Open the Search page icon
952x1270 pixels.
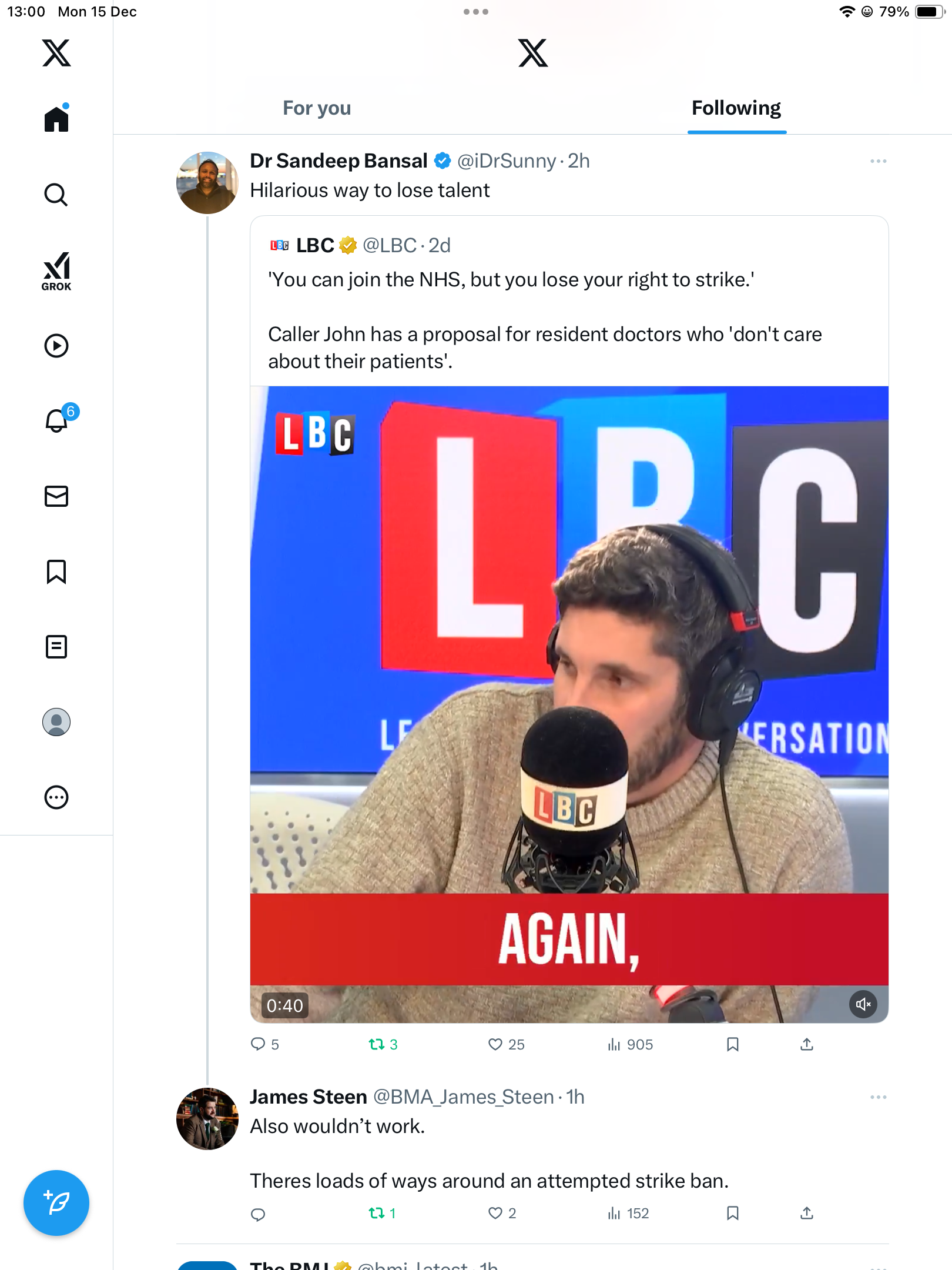[x=56, y=195]
